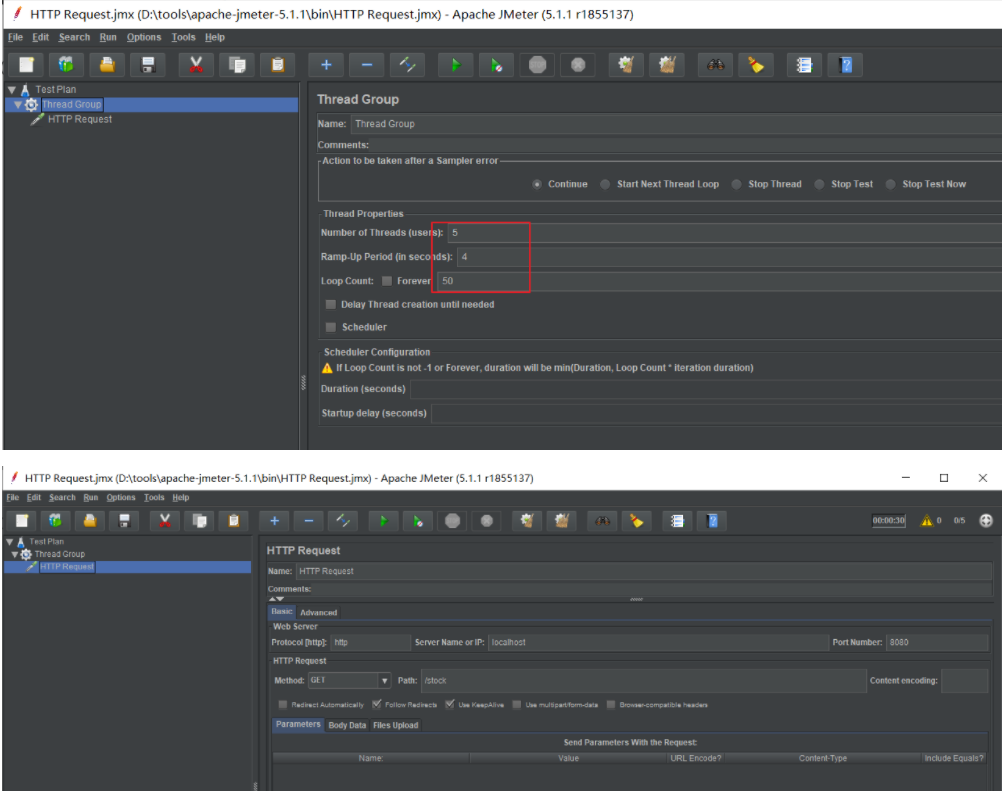The width and height of the screenshot is (1007, 791).
Task: Click the Help question-mark icon in the upper toolbar
Action: [x=845, y=65]
